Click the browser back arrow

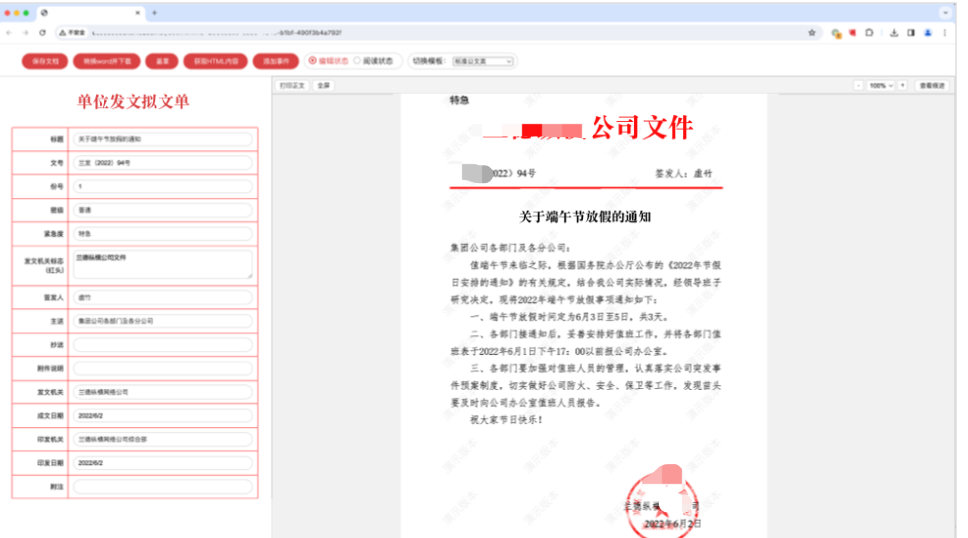9,33
